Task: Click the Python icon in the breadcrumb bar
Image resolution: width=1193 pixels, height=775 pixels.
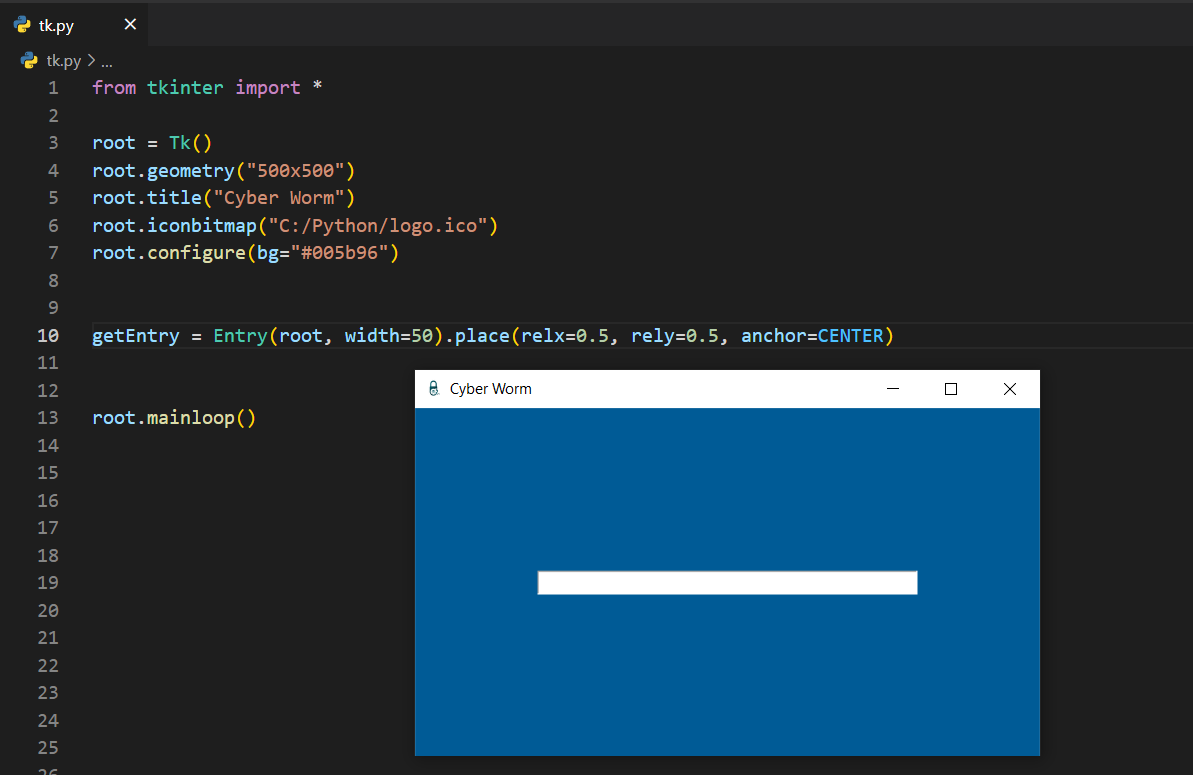Action: click(x=29, y=61)
